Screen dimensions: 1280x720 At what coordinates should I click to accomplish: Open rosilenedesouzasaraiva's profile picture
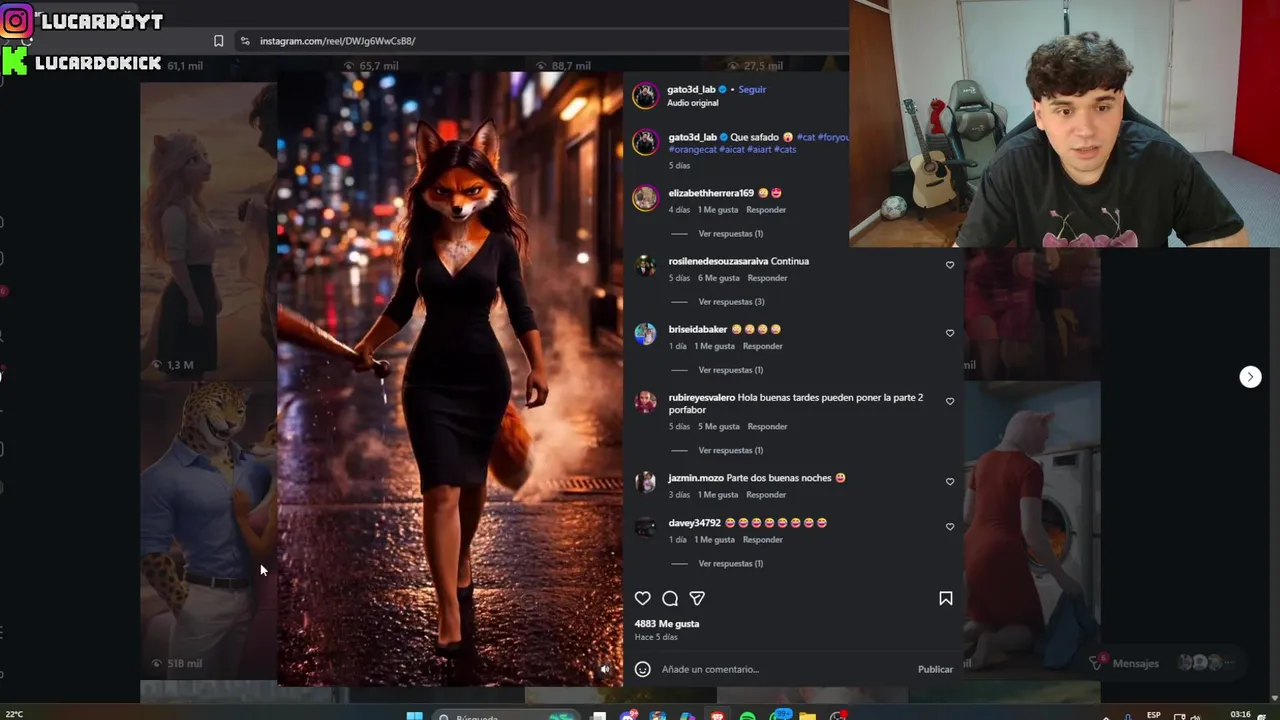(645, 266)
